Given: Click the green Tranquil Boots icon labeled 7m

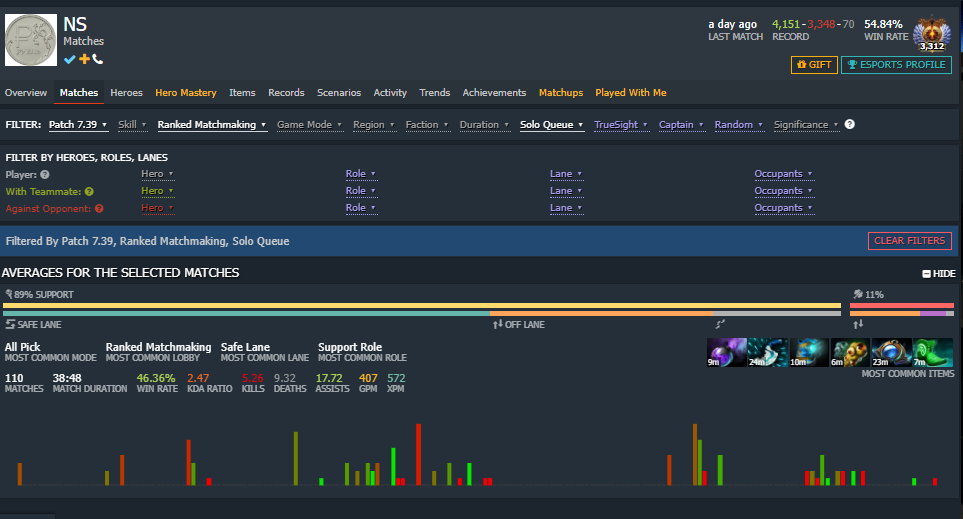Looking at the screenshot, I should coord(932,353).
